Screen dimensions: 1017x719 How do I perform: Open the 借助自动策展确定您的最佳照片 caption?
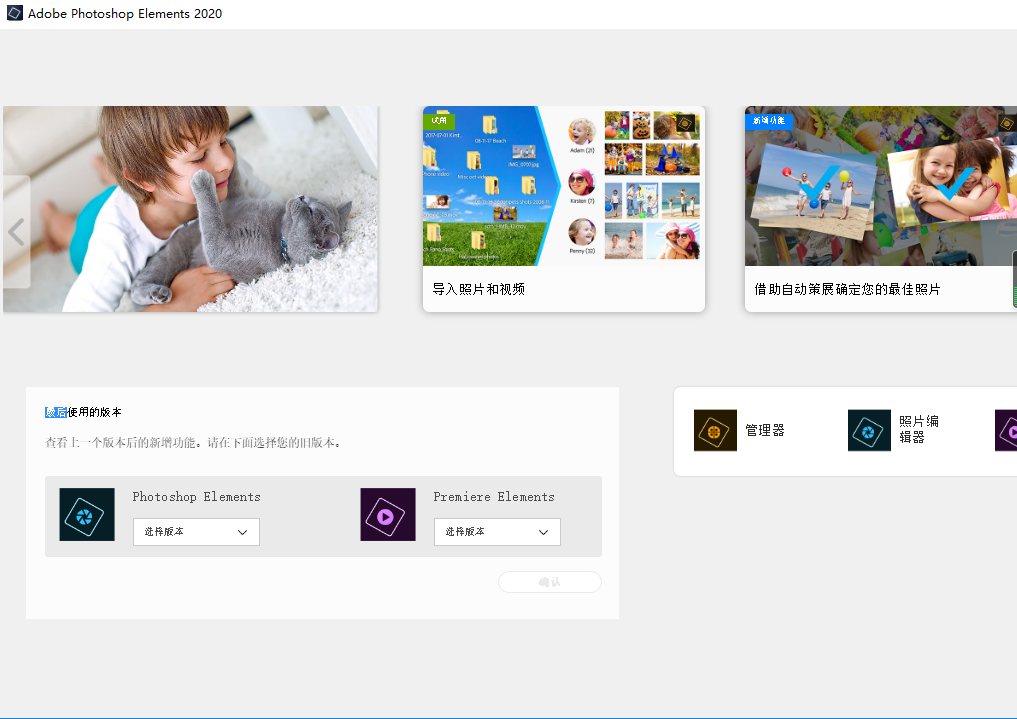click(x=847, y=289)
